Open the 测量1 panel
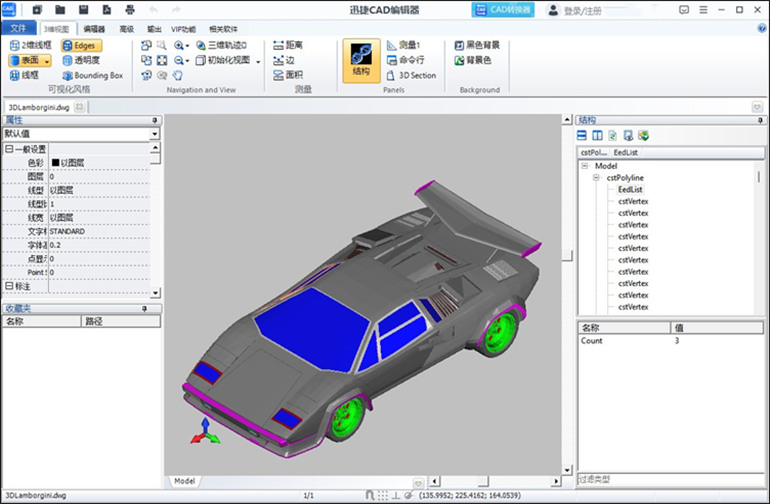The image size is (770, 504). click(403, 45)
